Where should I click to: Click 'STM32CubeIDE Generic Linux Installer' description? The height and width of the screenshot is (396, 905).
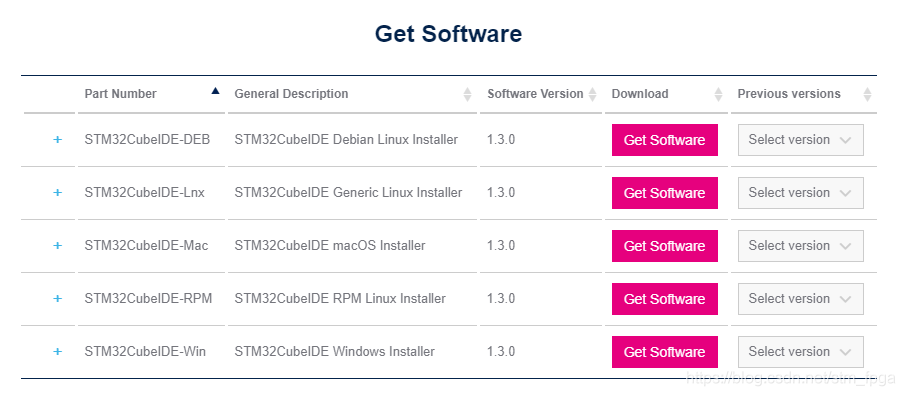348,193
